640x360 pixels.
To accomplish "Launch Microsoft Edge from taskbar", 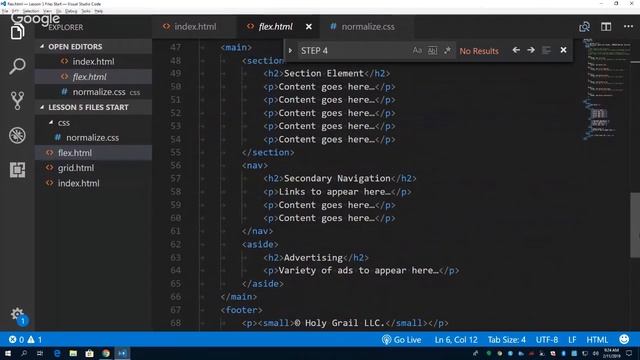I will coord(57,353).
